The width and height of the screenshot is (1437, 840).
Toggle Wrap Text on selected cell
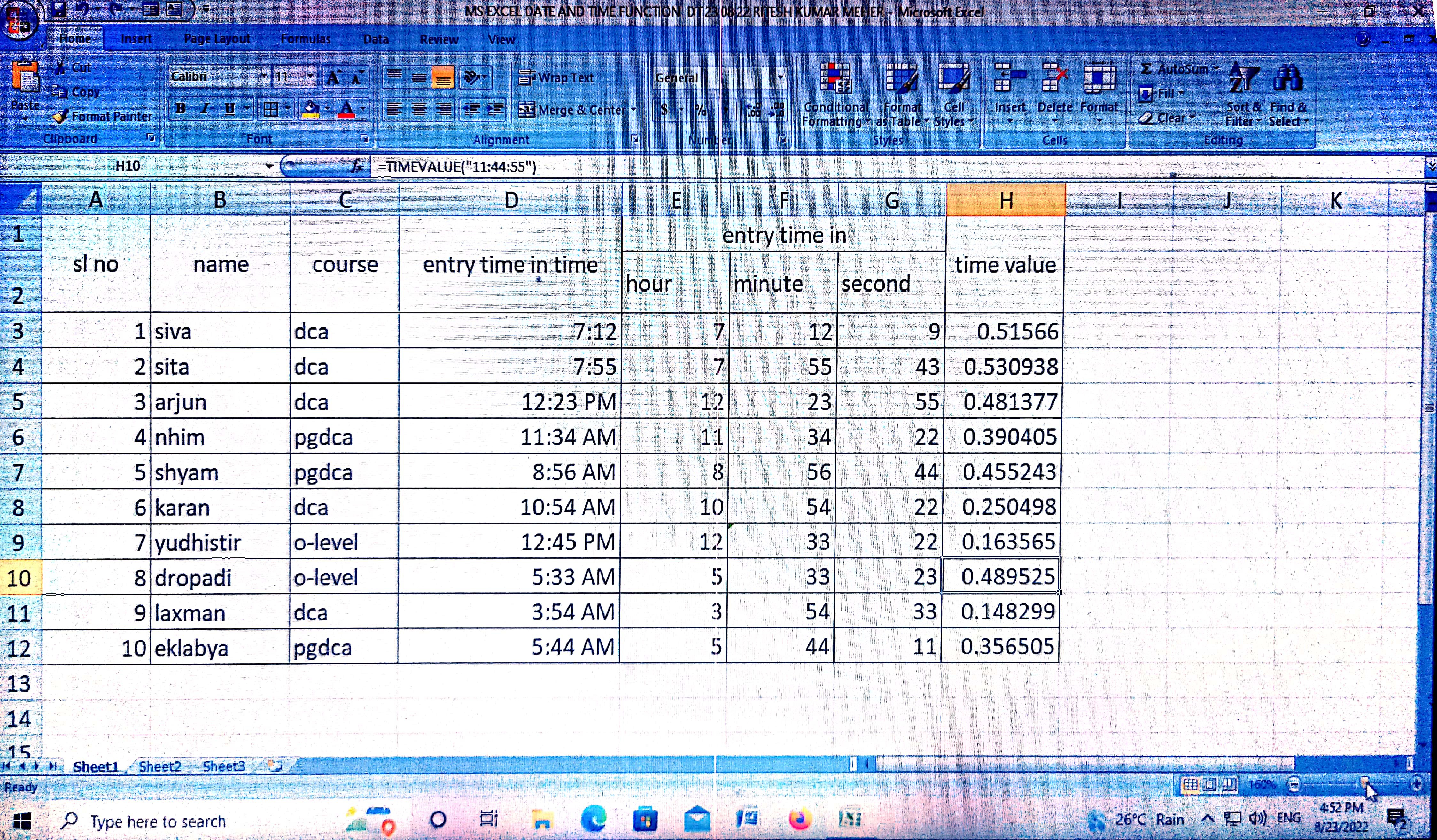coord(556,78)
